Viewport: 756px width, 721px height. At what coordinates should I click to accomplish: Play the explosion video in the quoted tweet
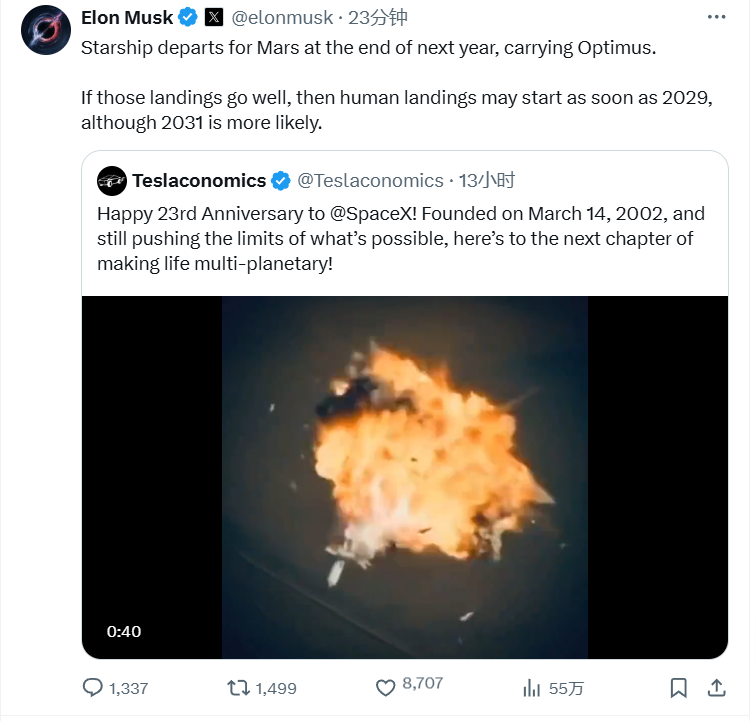tap(404, 478)
